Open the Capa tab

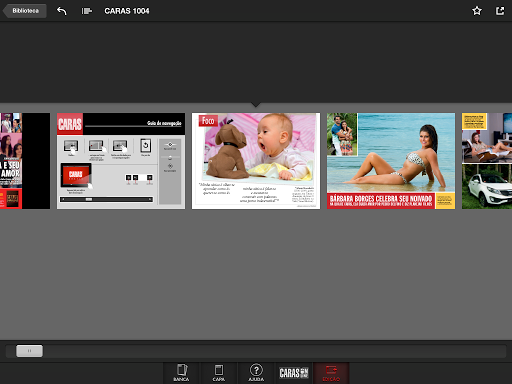coord(219,373)
